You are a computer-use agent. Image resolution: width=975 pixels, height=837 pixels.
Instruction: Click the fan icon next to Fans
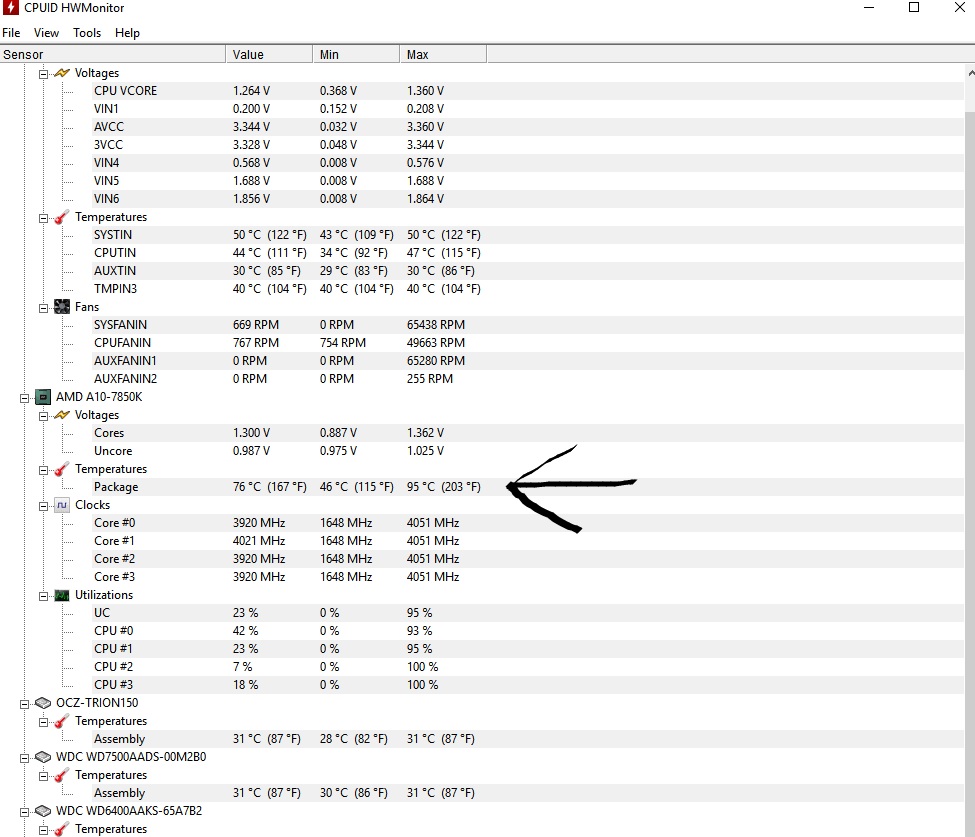coord(62,307)
